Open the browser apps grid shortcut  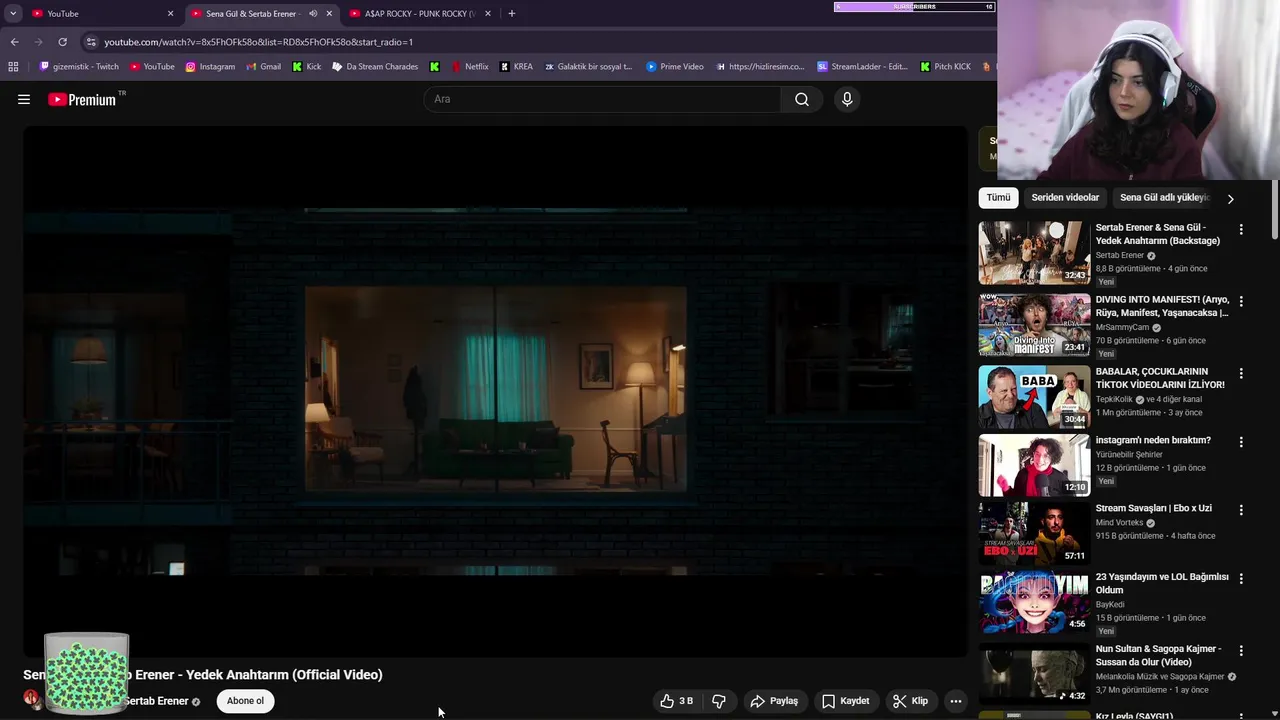point(13,67)
